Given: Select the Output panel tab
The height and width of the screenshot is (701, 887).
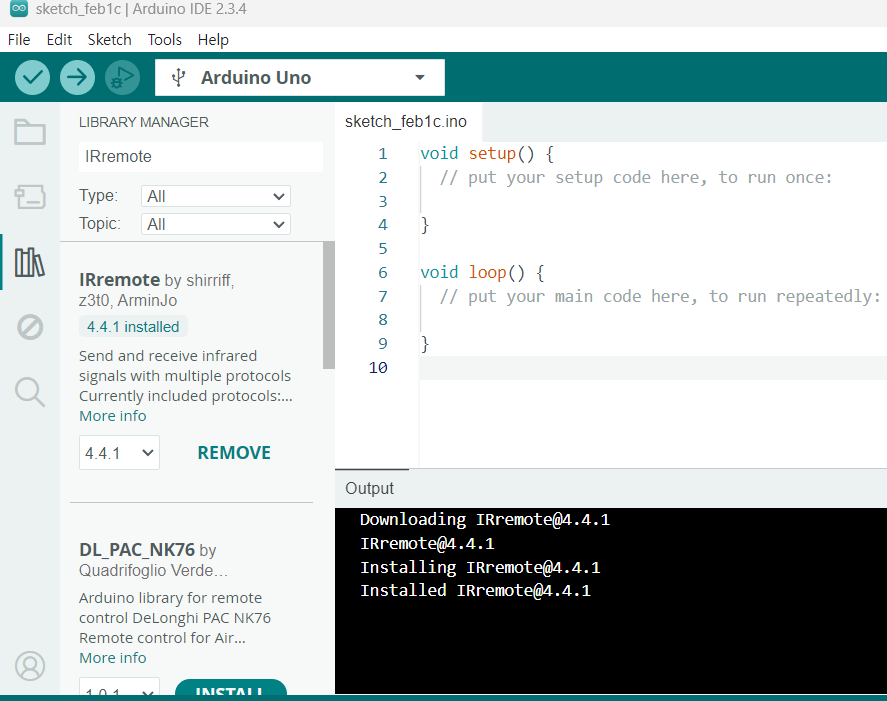Looking at the screenshot, I should click(369, 488).
